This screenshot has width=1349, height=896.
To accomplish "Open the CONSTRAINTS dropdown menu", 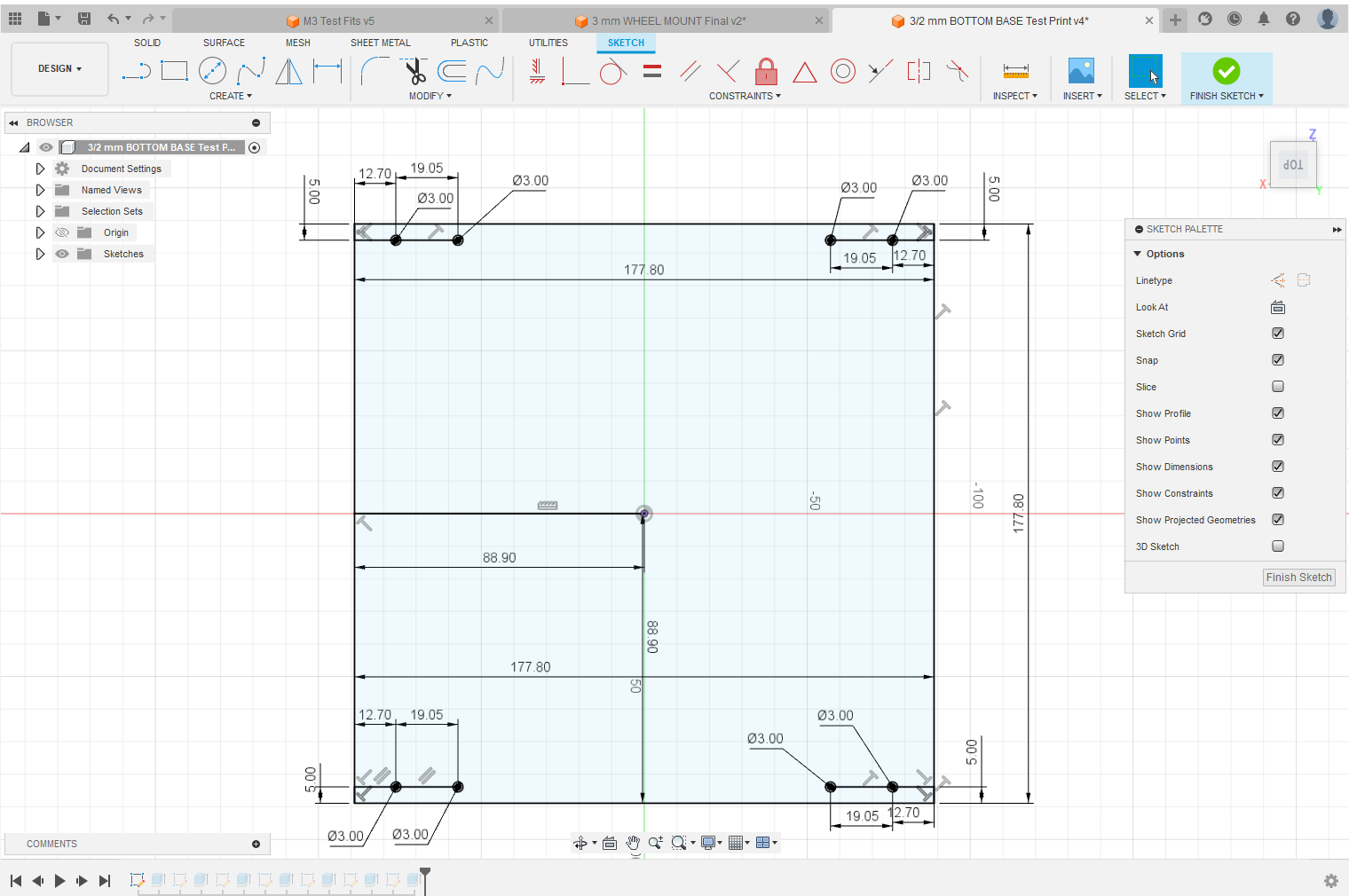I will [x=745, y=96].
